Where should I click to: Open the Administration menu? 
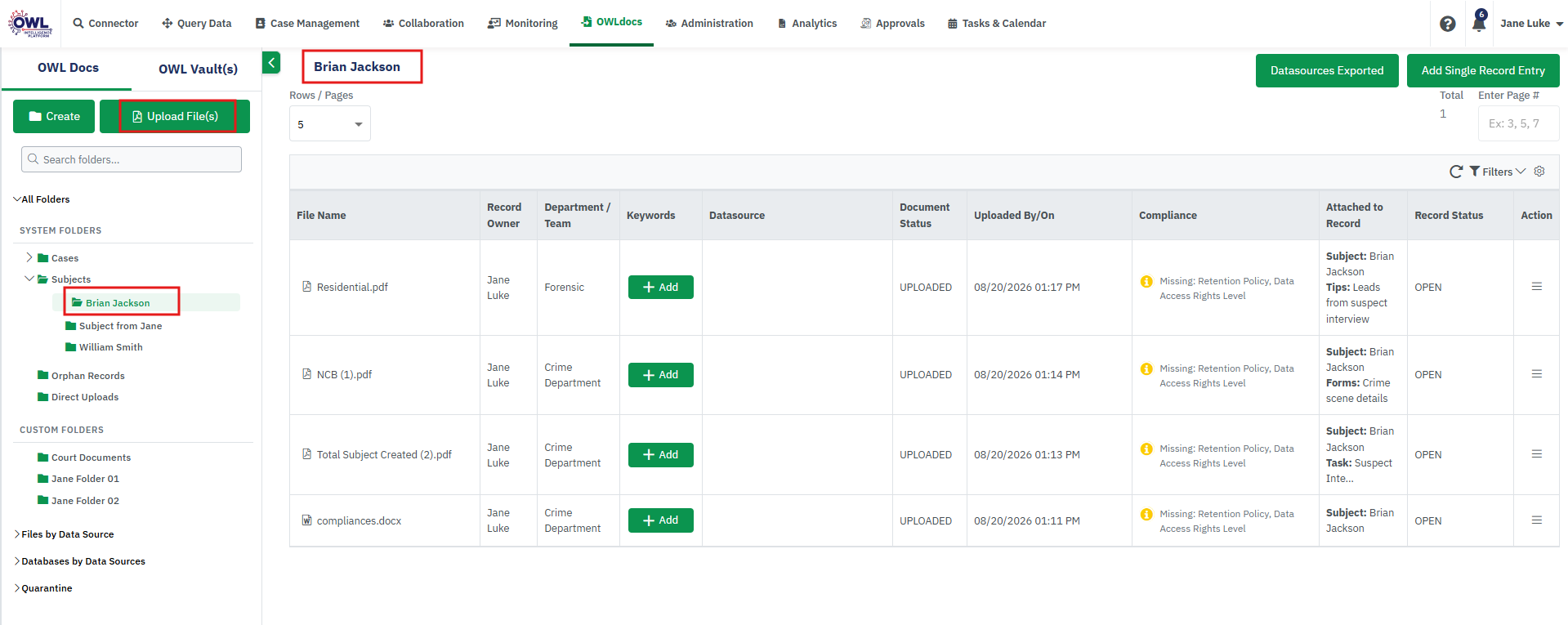pyautogui.click(x=709, y=24)
